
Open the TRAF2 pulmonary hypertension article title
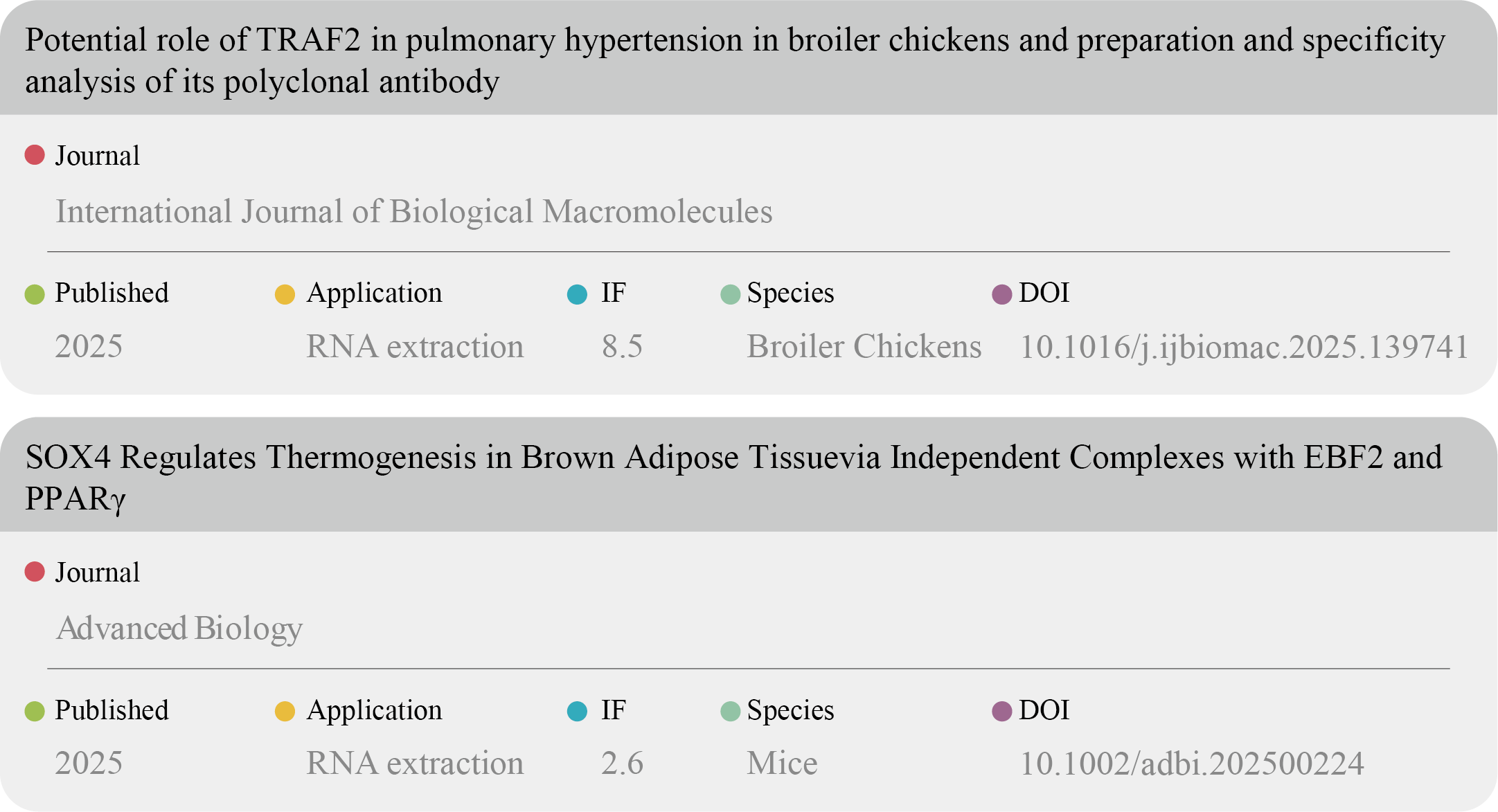734,61
